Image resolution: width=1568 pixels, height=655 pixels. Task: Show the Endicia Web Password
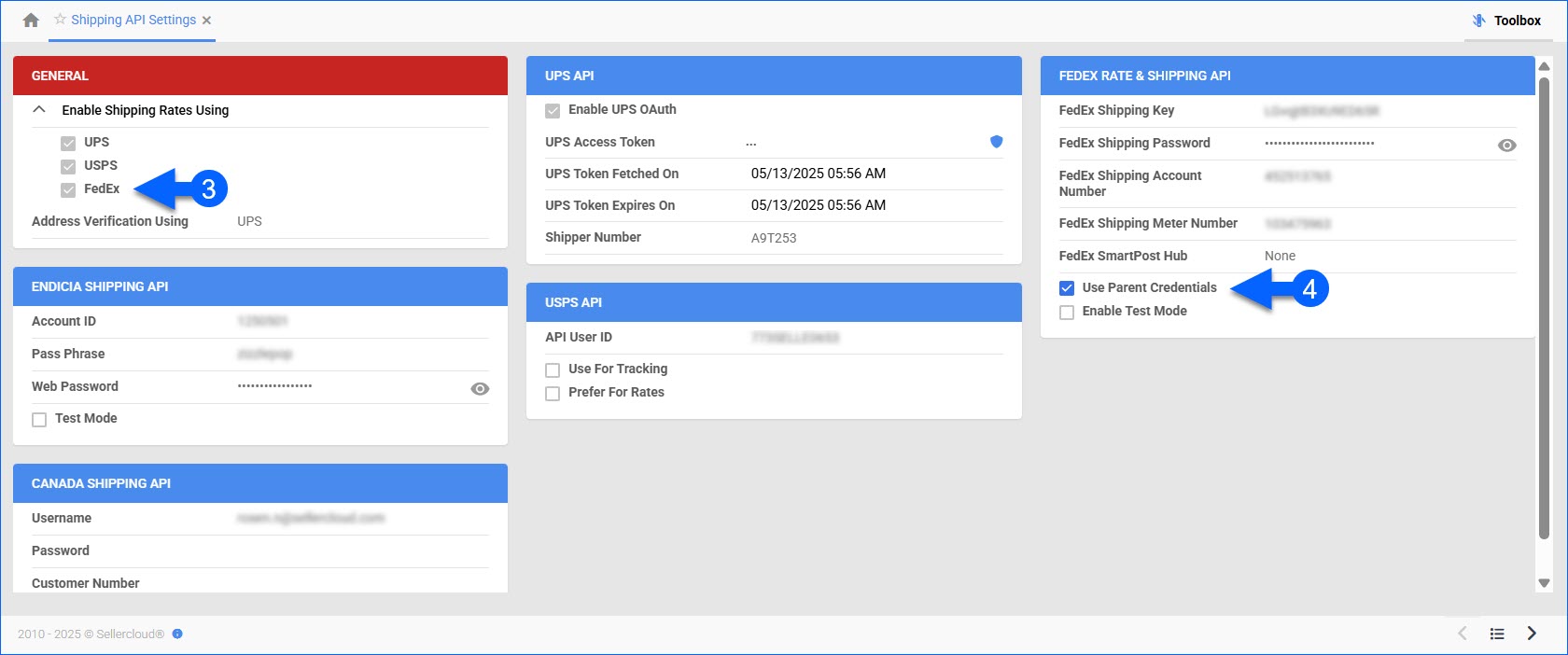pos(480,388)
